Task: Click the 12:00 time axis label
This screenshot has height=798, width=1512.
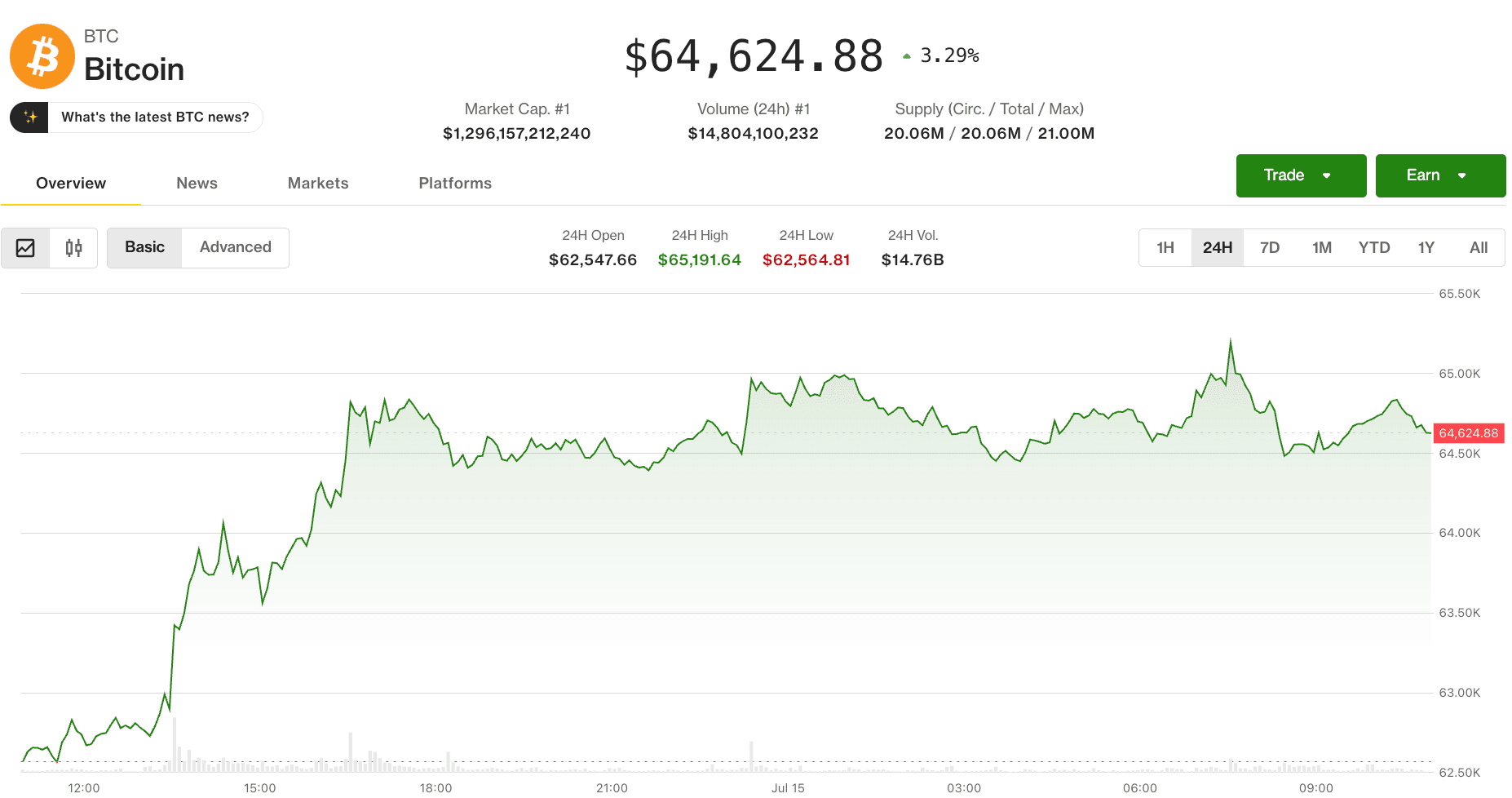Action: (x=84, y=788)
